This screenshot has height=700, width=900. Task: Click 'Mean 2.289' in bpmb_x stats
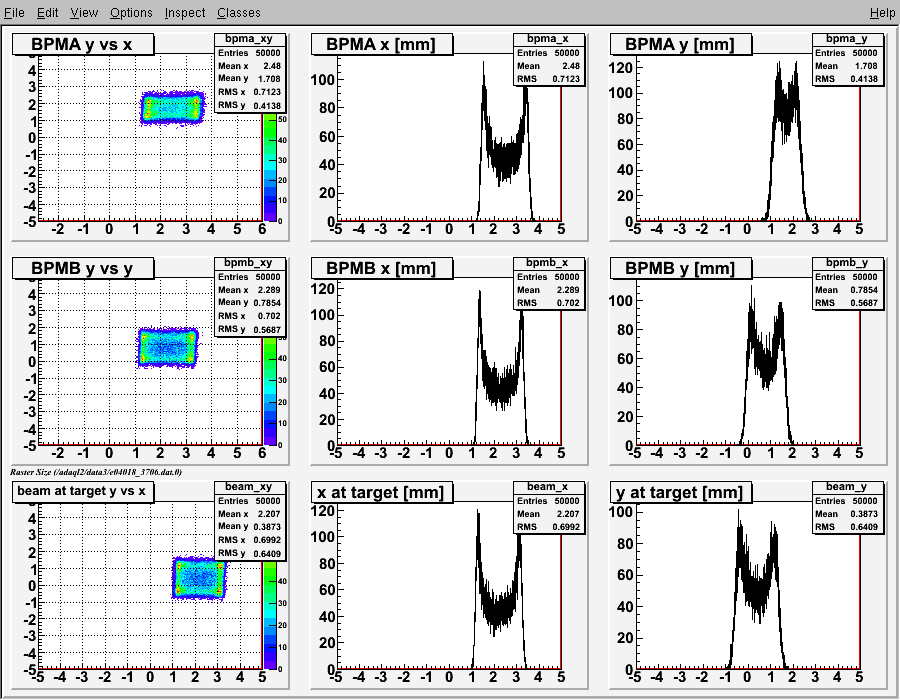[x=549, y=290]
